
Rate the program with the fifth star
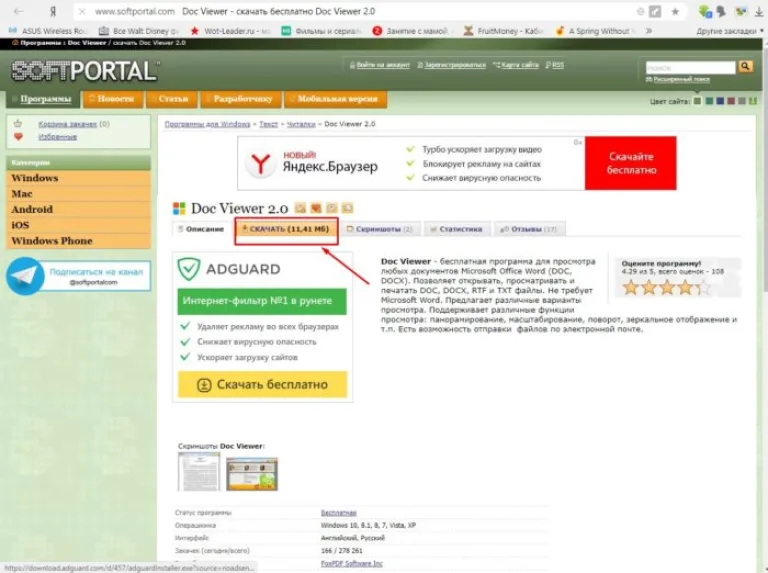click(702, 287)
